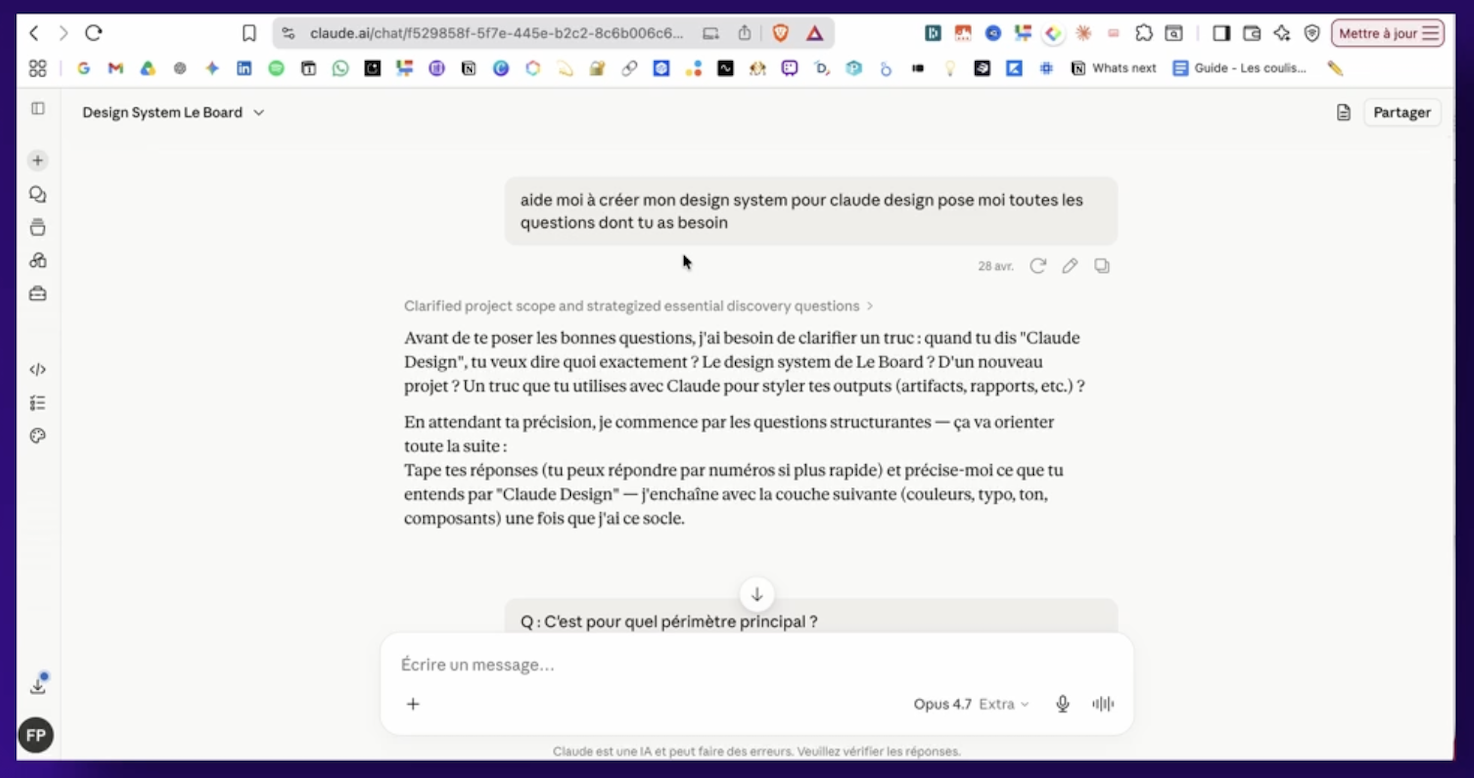Open the LinkedIn bookmark
This screenshot has height=778, width=1474.
244,68
